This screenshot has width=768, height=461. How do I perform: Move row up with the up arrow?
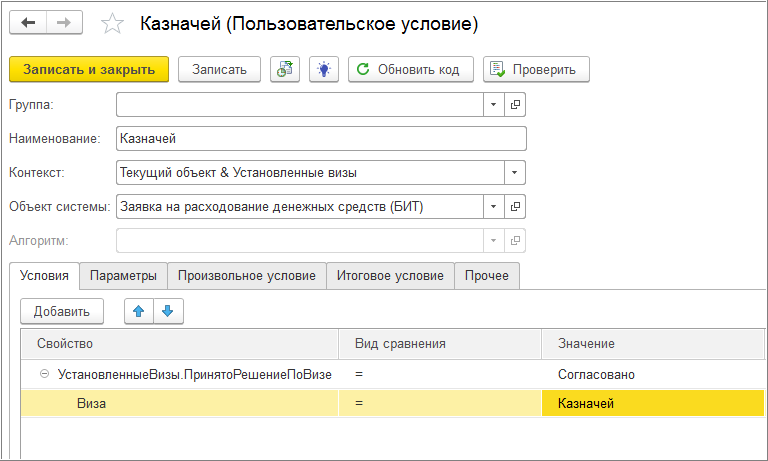click(138, 311)
